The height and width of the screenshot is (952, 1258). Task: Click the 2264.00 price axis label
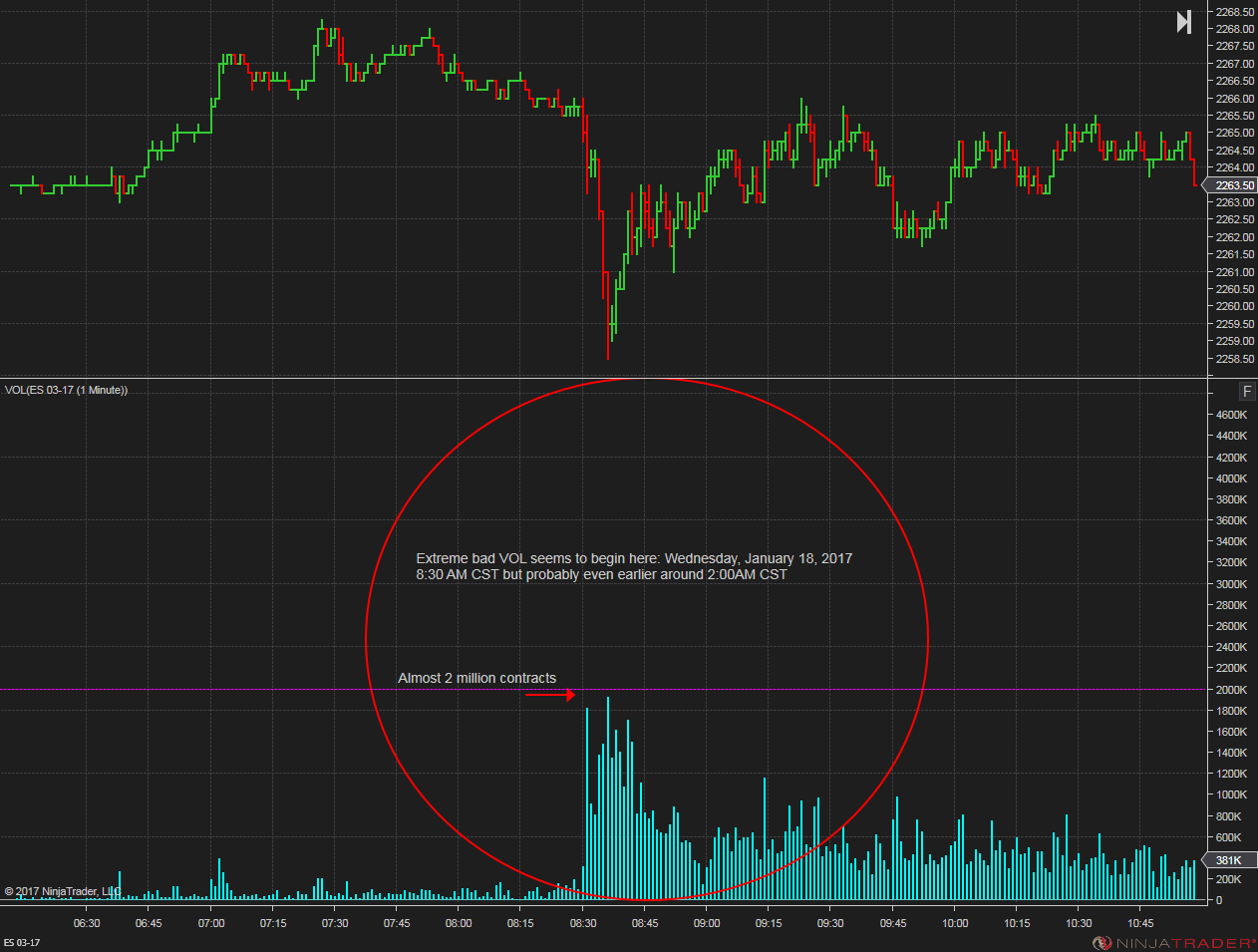1235,167
